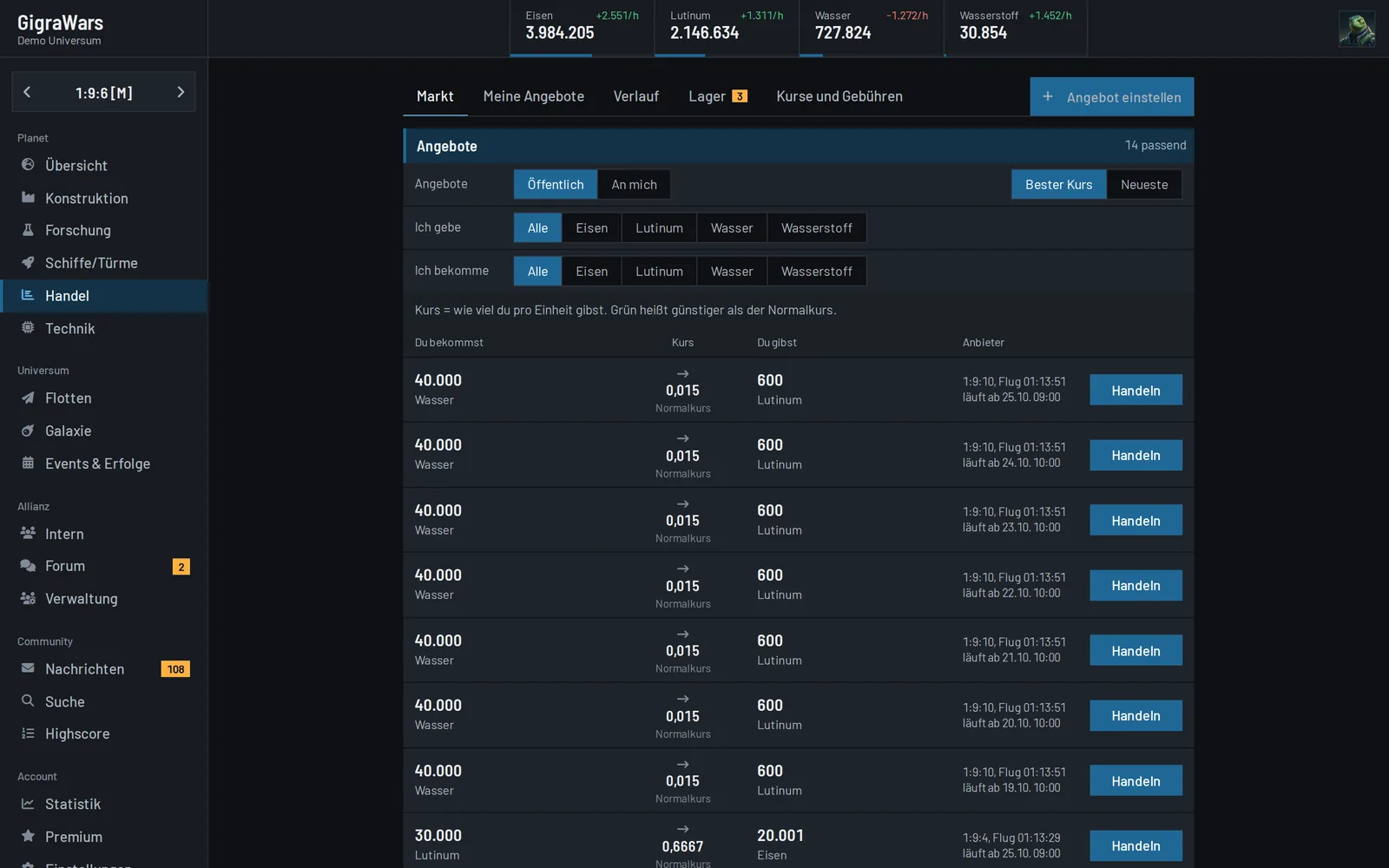
Task: Click Handeln for offer starting 25.10. 09:00 Wasser
Action: pyautogui.click(x=1136, y=390)
